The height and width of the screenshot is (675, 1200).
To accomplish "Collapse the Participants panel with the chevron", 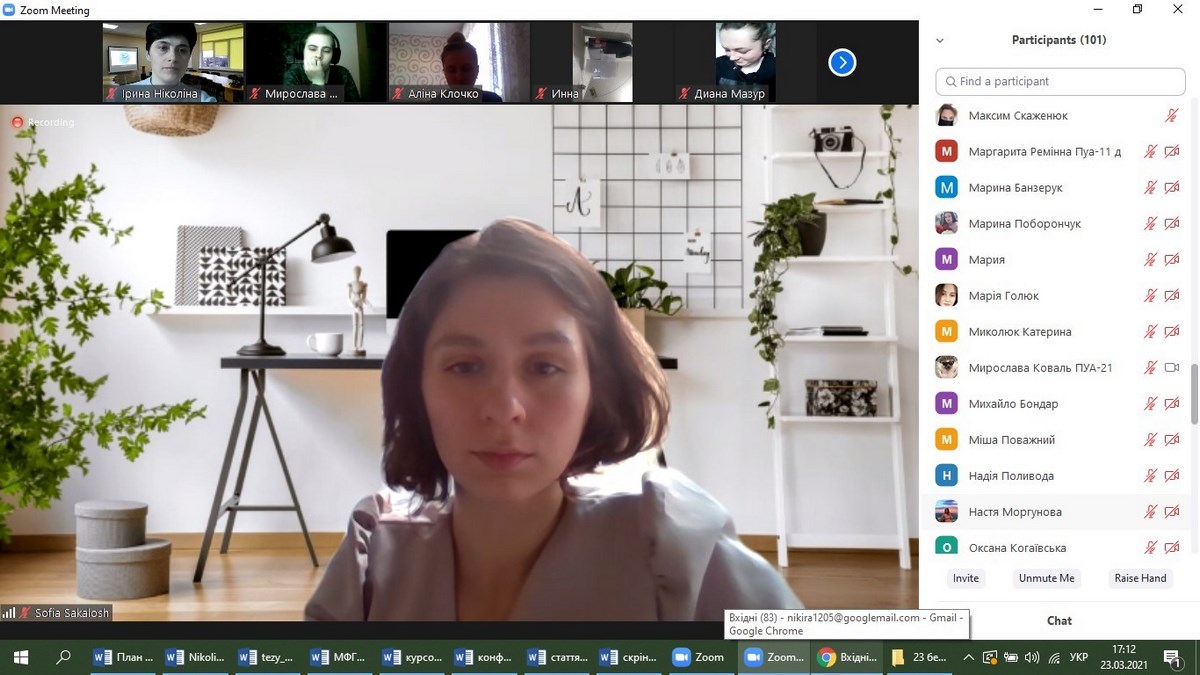I will [x=939, y=41].
